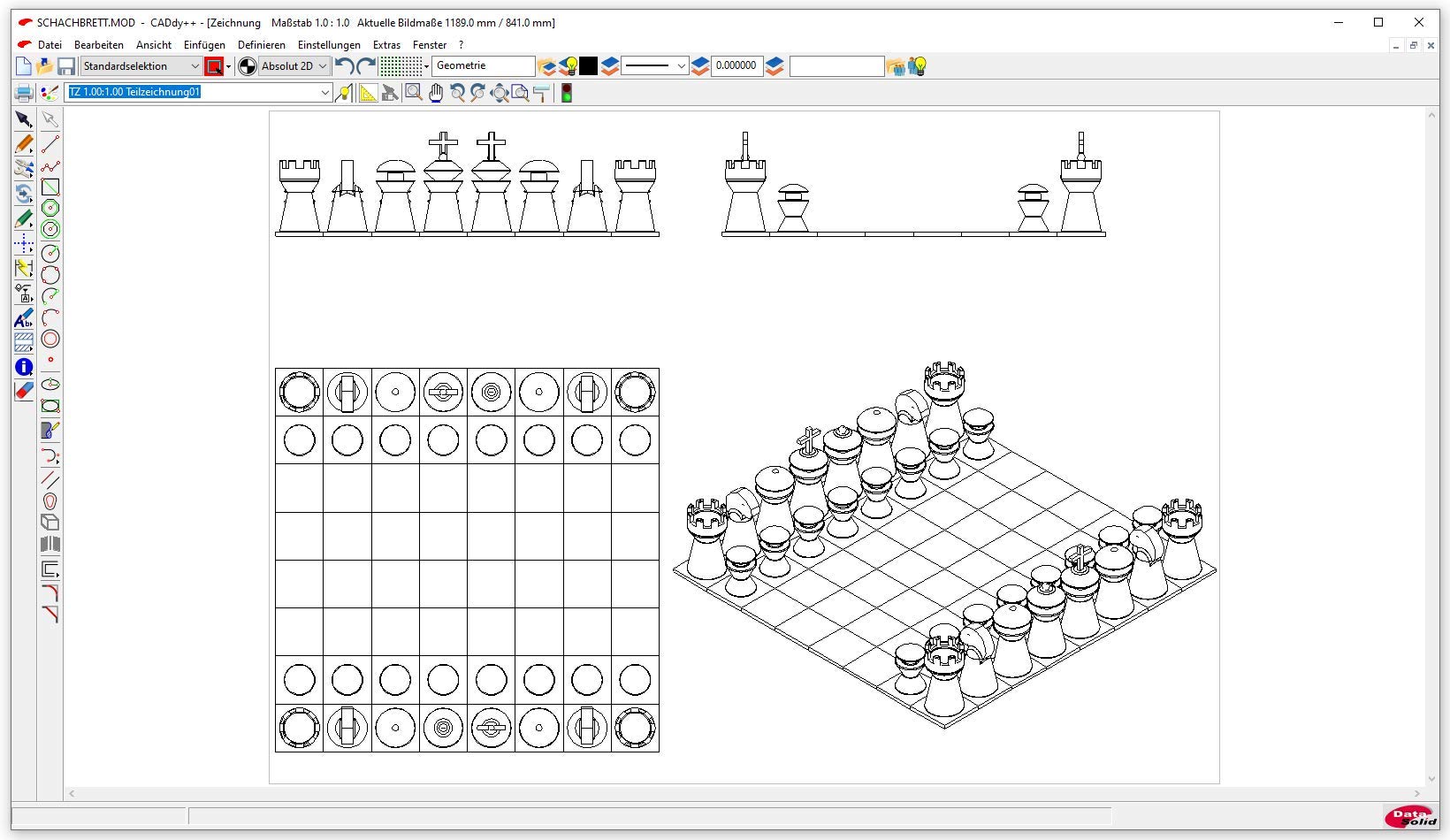Select the Eraser tool
The width and height of the screenshot is (1450, 840).
point(24,391)
